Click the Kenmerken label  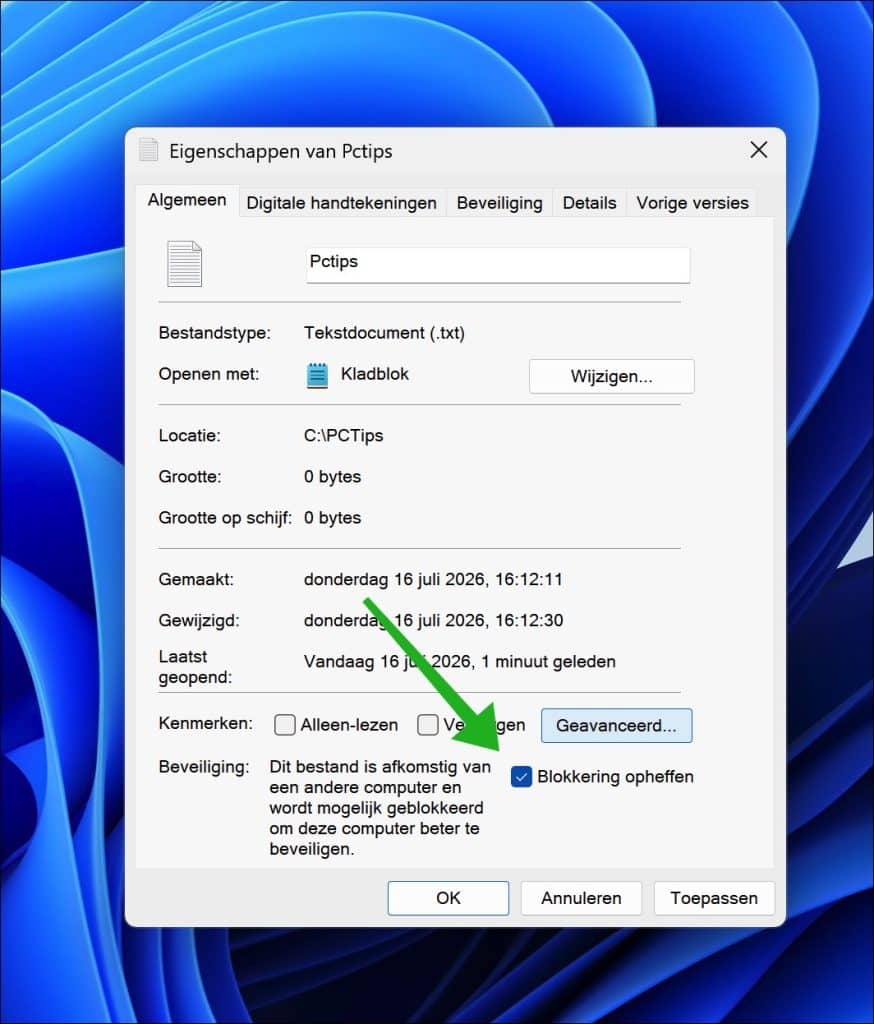click(206, 724)
